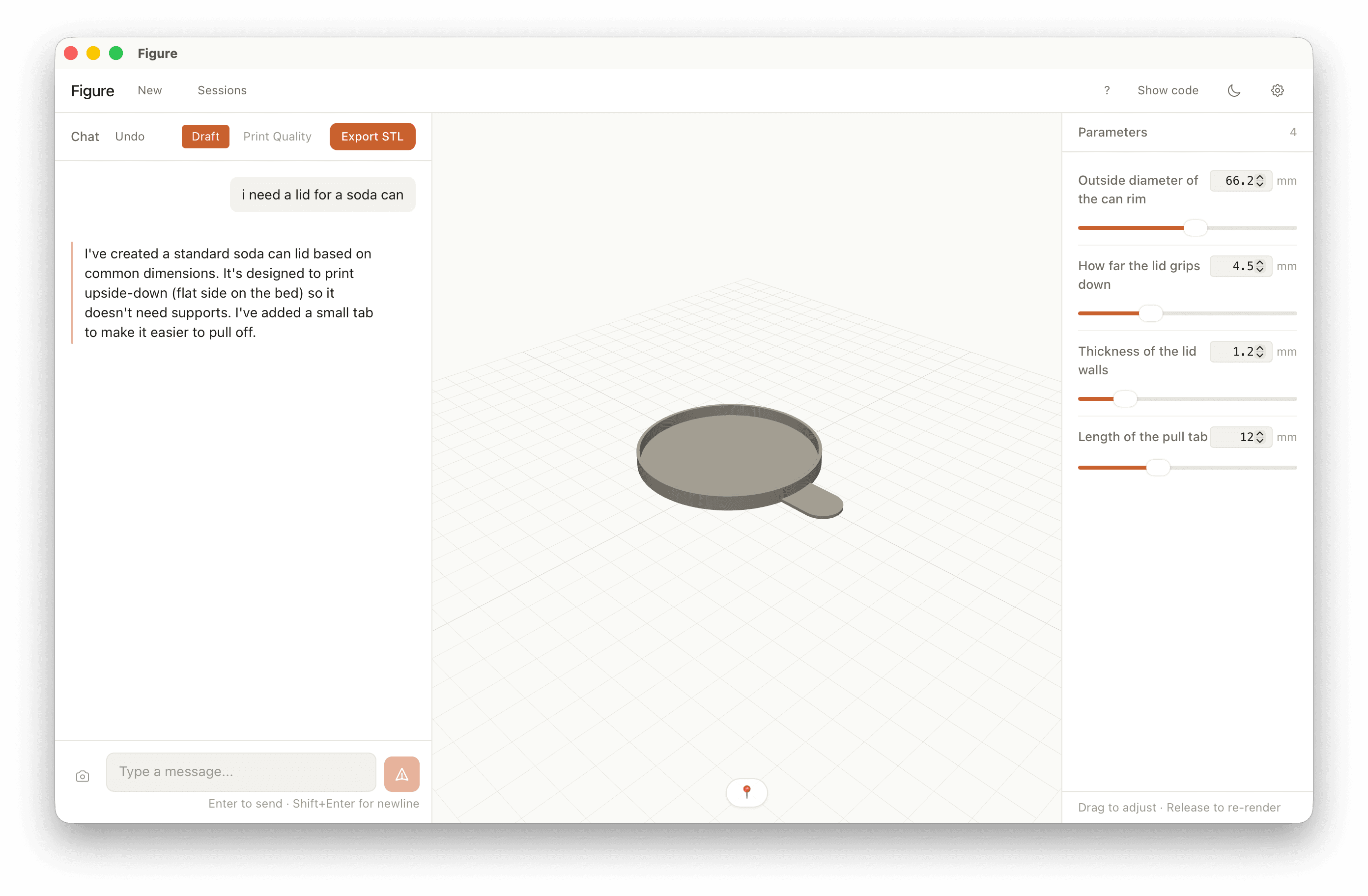Open settings gear icon

click(1277, 90)
